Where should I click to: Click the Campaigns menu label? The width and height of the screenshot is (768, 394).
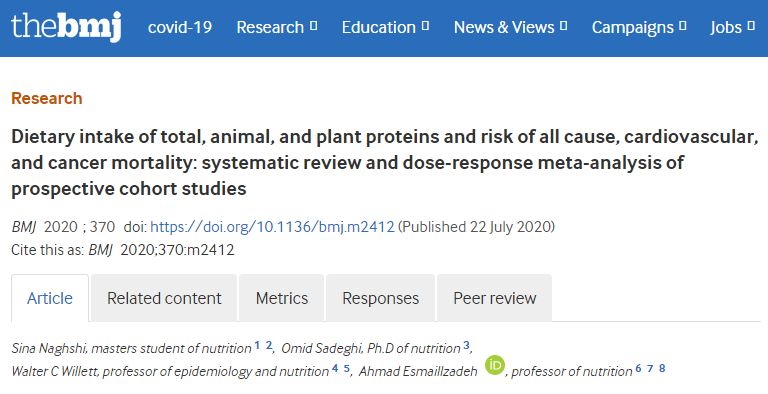(x=633, y=27)
